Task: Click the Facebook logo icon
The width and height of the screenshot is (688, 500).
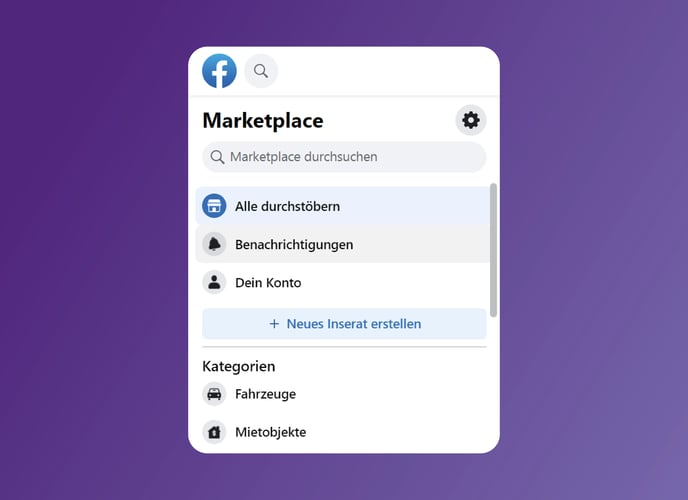Action: pyautogui.click(x=219, y=71)
